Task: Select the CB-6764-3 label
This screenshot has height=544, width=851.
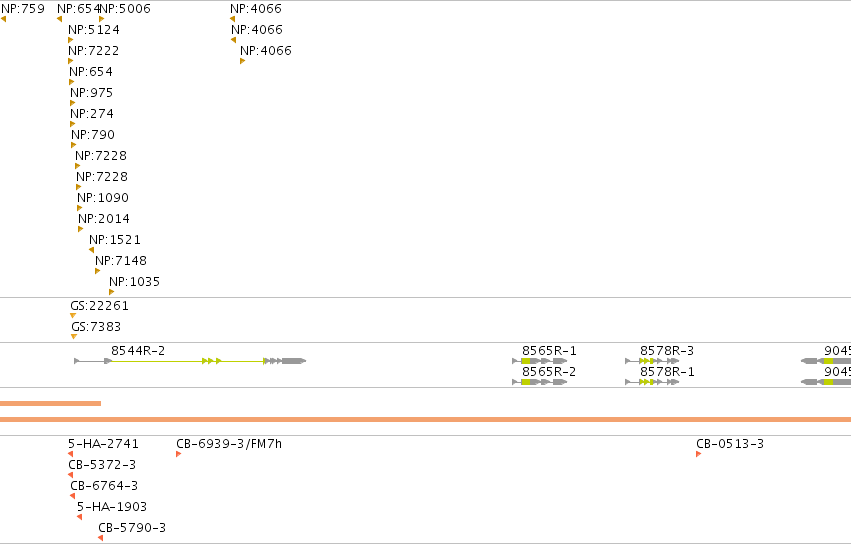Action: [x=104, y=486]
